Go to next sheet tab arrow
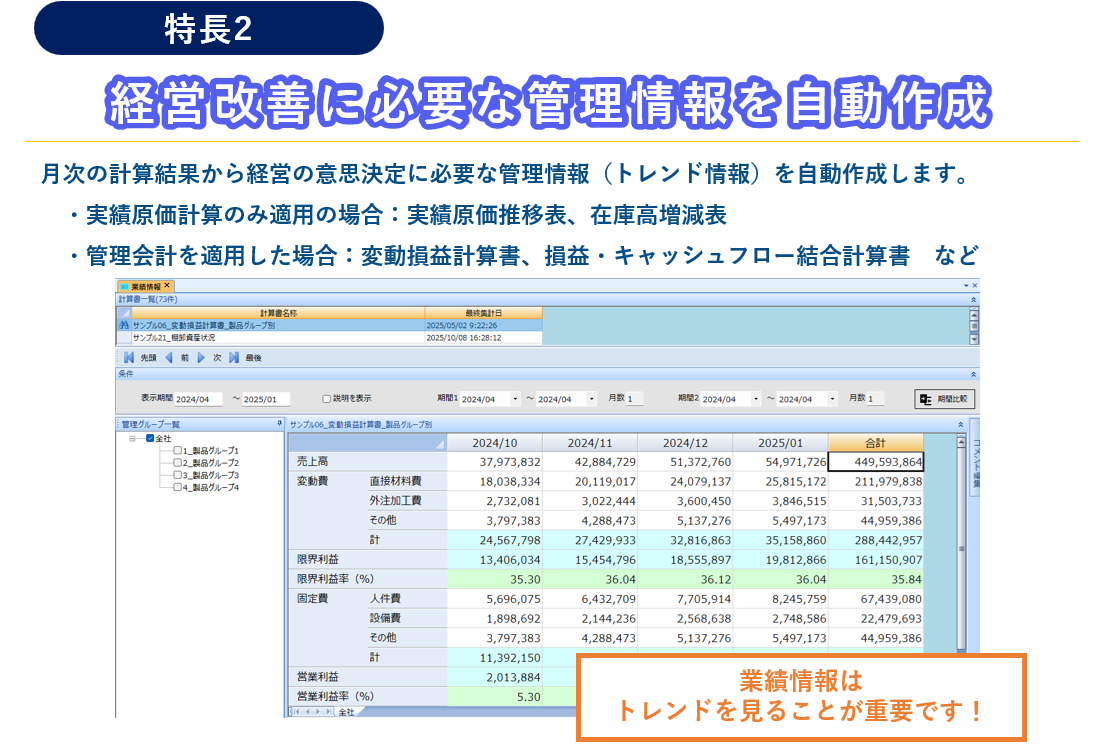This screenshot has width=1106, height=745. 318,712
